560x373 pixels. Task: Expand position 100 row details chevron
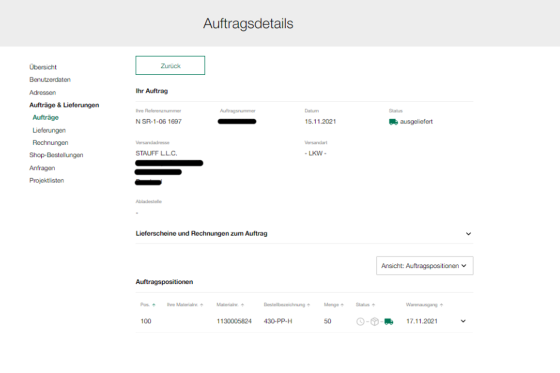(463, 321)
